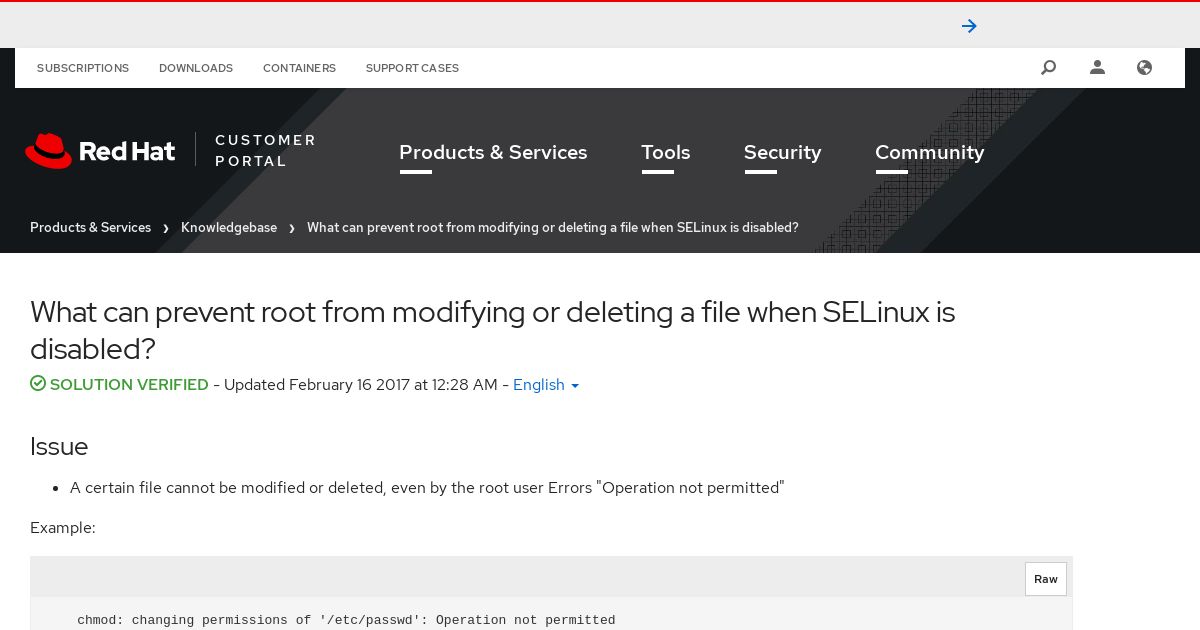
Task: Open the Containers link
Action: pos(299,68)
